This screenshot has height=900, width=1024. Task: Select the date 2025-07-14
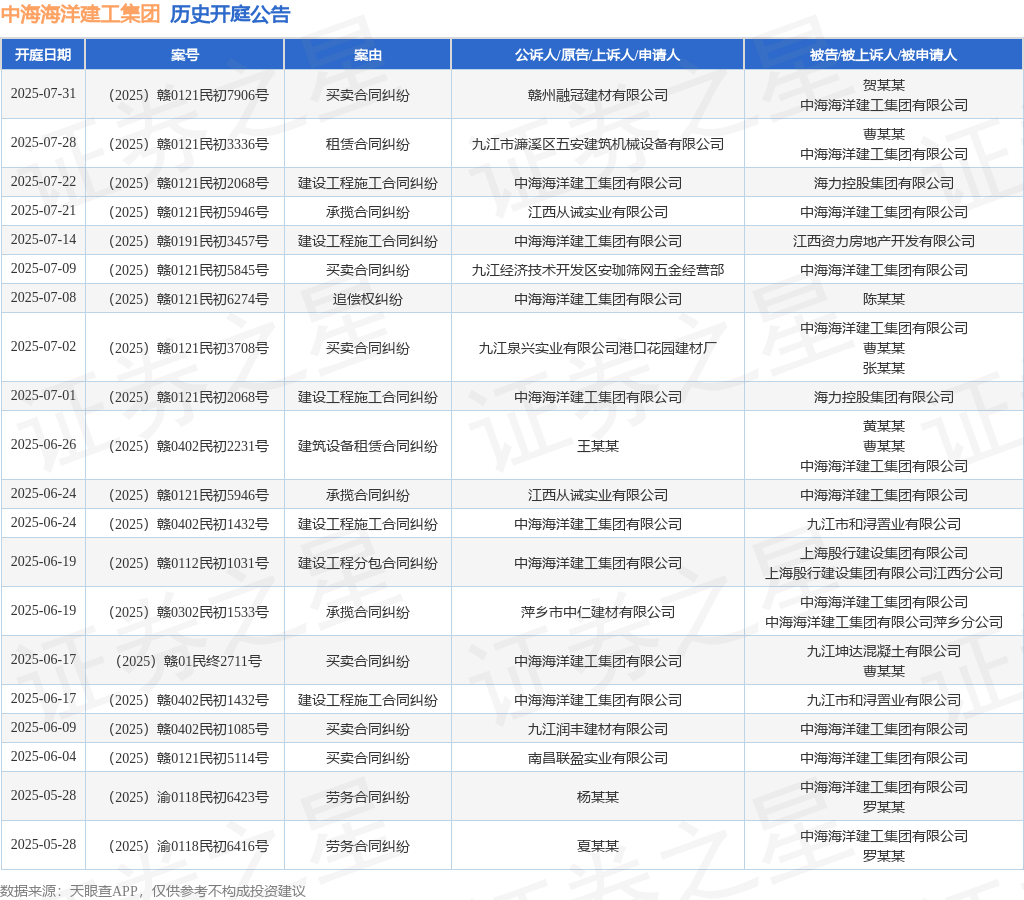pyautogui.click(x=43, y=239)
